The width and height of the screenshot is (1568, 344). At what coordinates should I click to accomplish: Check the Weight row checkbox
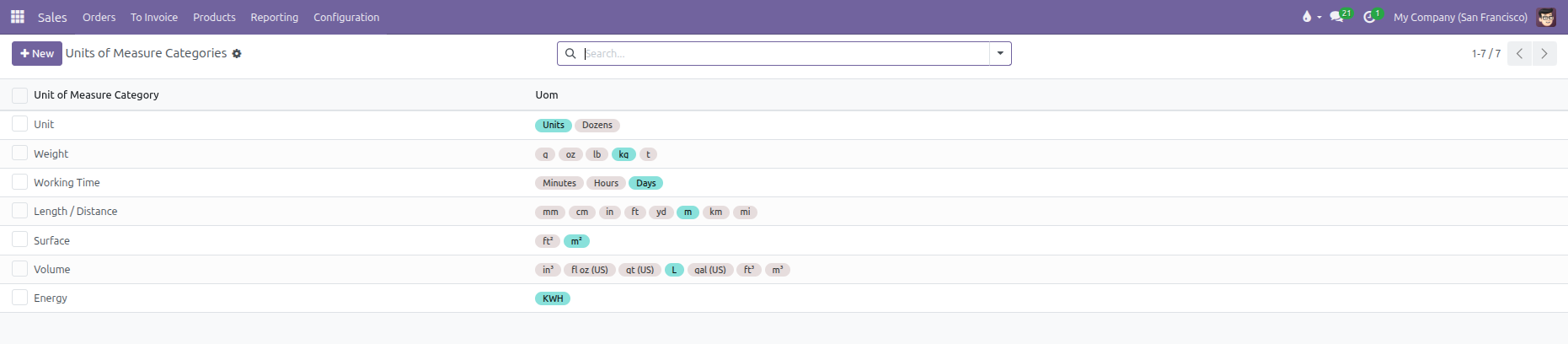coord(20,153)
